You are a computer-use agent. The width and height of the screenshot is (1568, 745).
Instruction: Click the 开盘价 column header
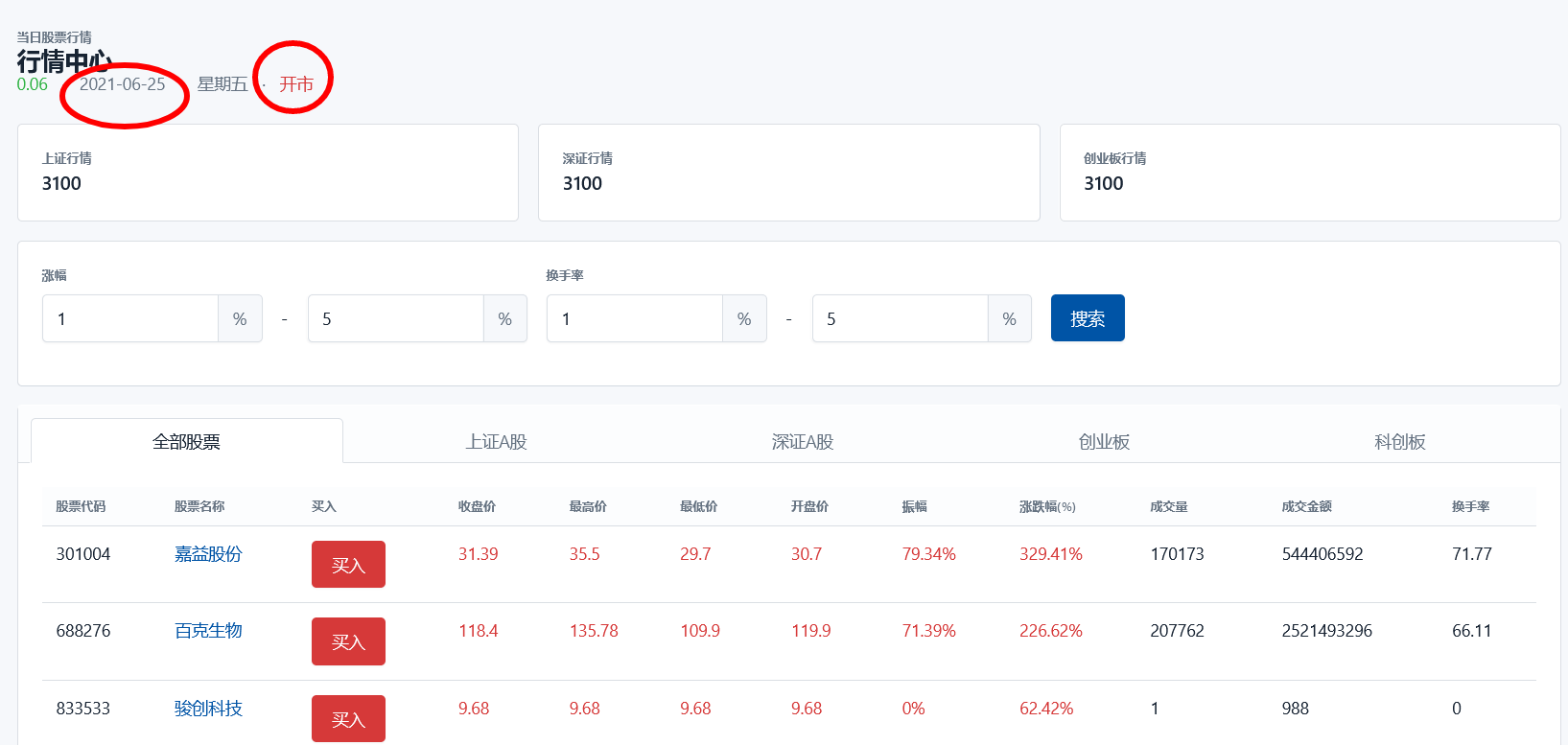[809, 506]
